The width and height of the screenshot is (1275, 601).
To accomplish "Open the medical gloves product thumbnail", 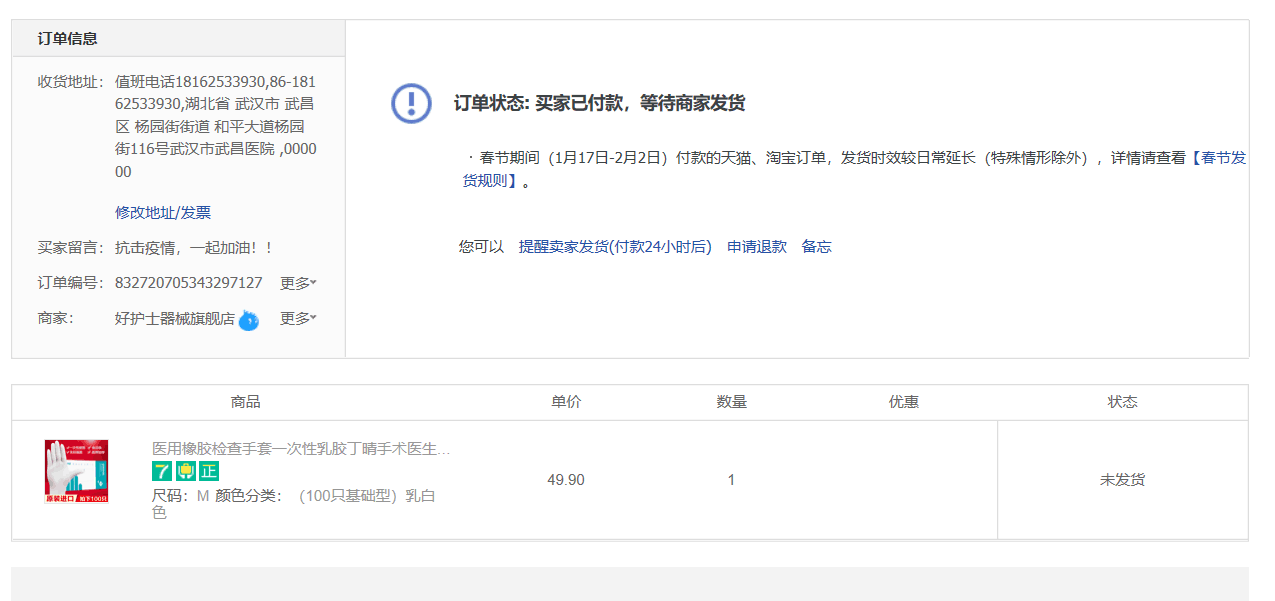I will [x=77, y=470].
